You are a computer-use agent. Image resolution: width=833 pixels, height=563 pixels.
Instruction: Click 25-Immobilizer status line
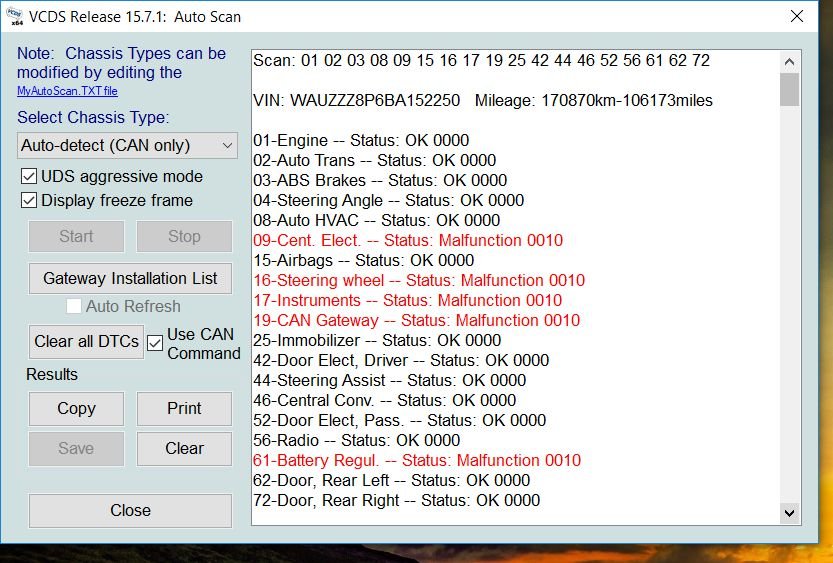pyautogui.click(x=377, y=340)
